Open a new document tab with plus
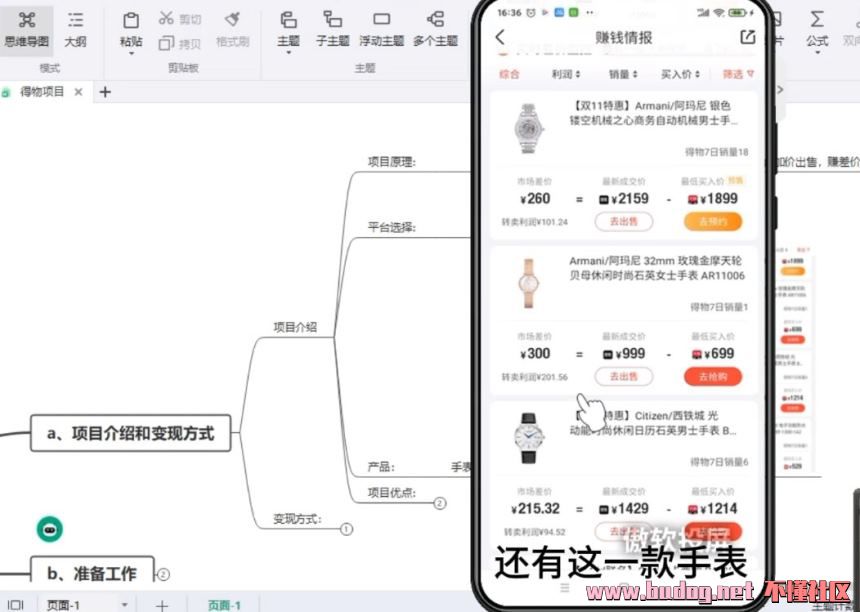 click(x=105, y=92)
